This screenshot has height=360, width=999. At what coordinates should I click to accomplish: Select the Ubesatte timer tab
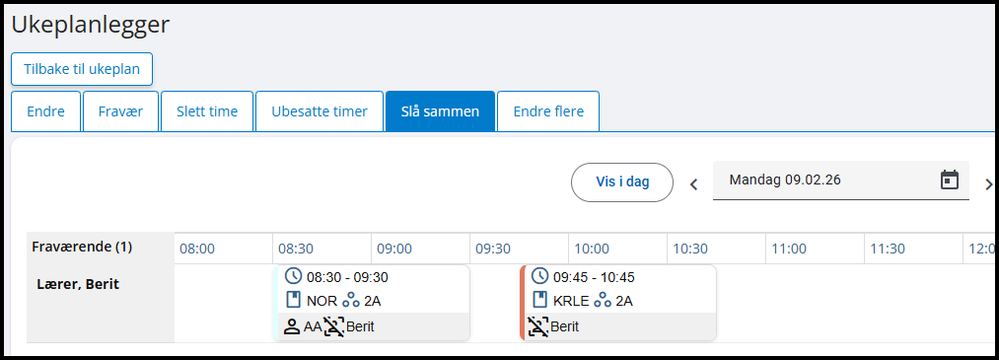[x=319, y=112]
